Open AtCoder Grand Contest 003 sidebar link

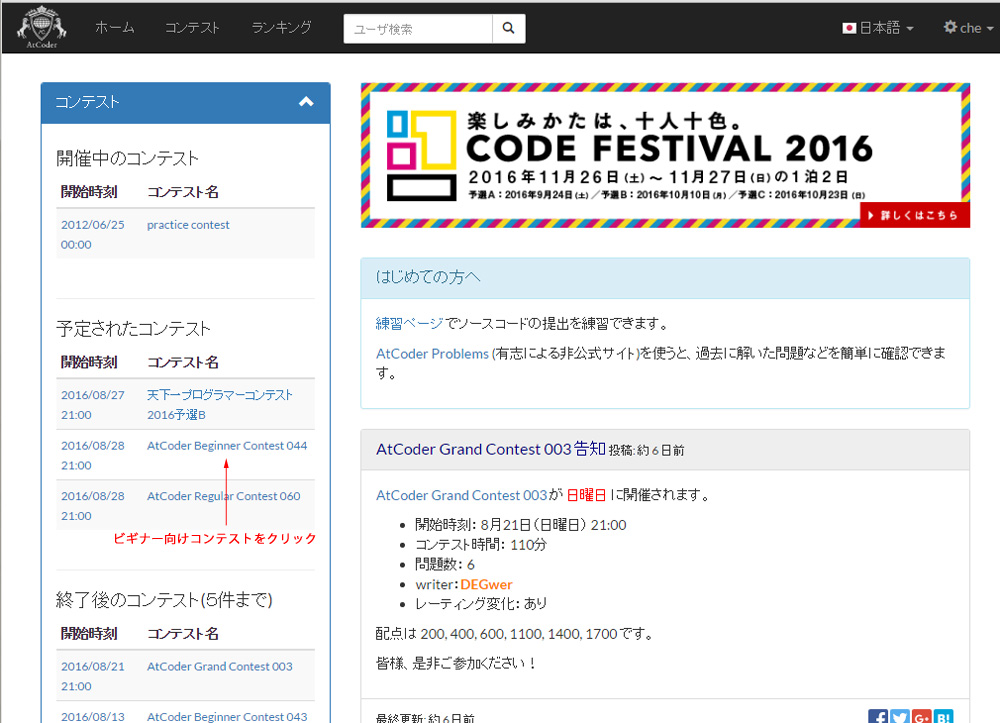tap(219, 666)
